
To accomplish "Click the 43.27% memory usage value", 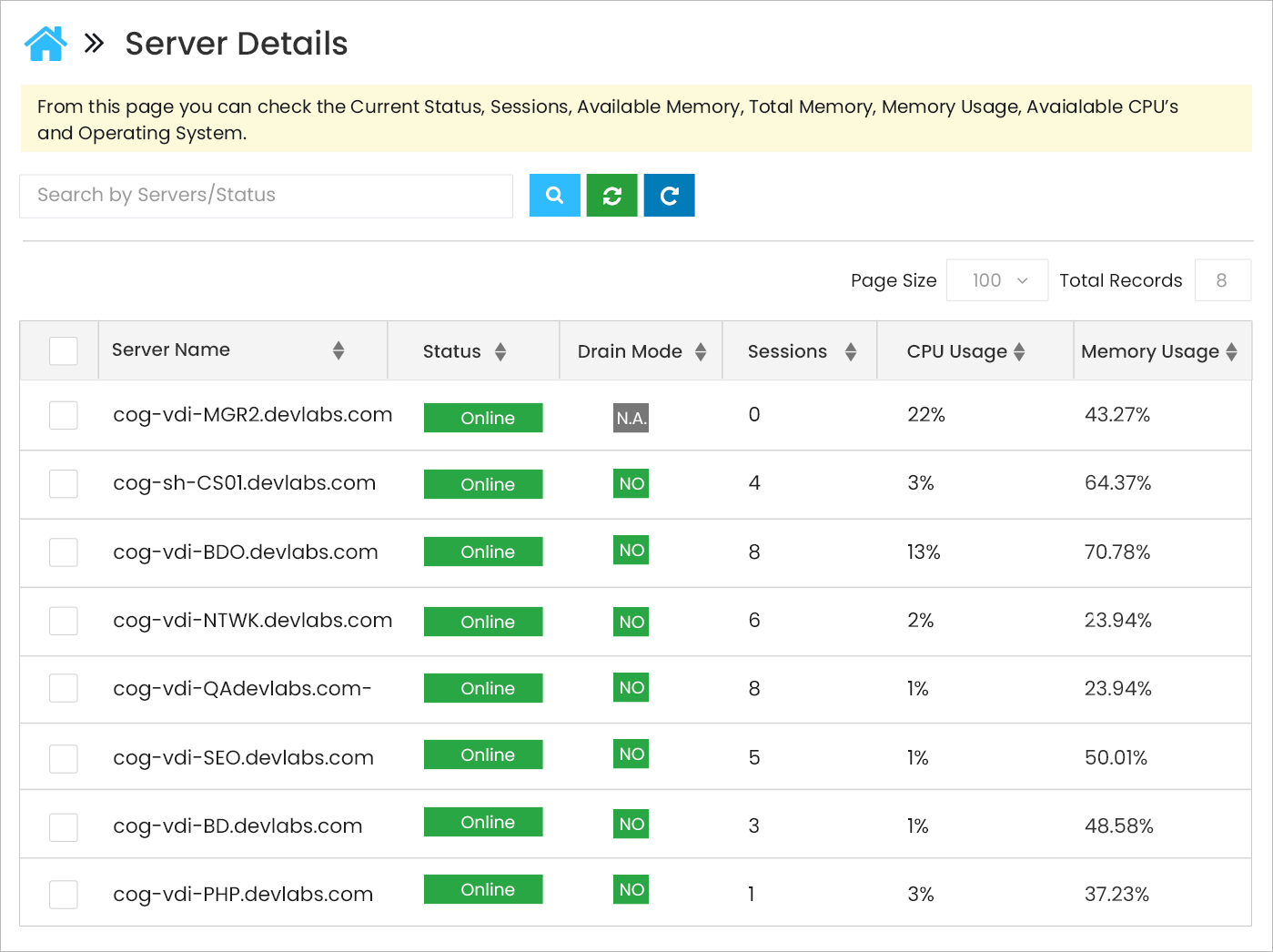I will pos(1117,415).
